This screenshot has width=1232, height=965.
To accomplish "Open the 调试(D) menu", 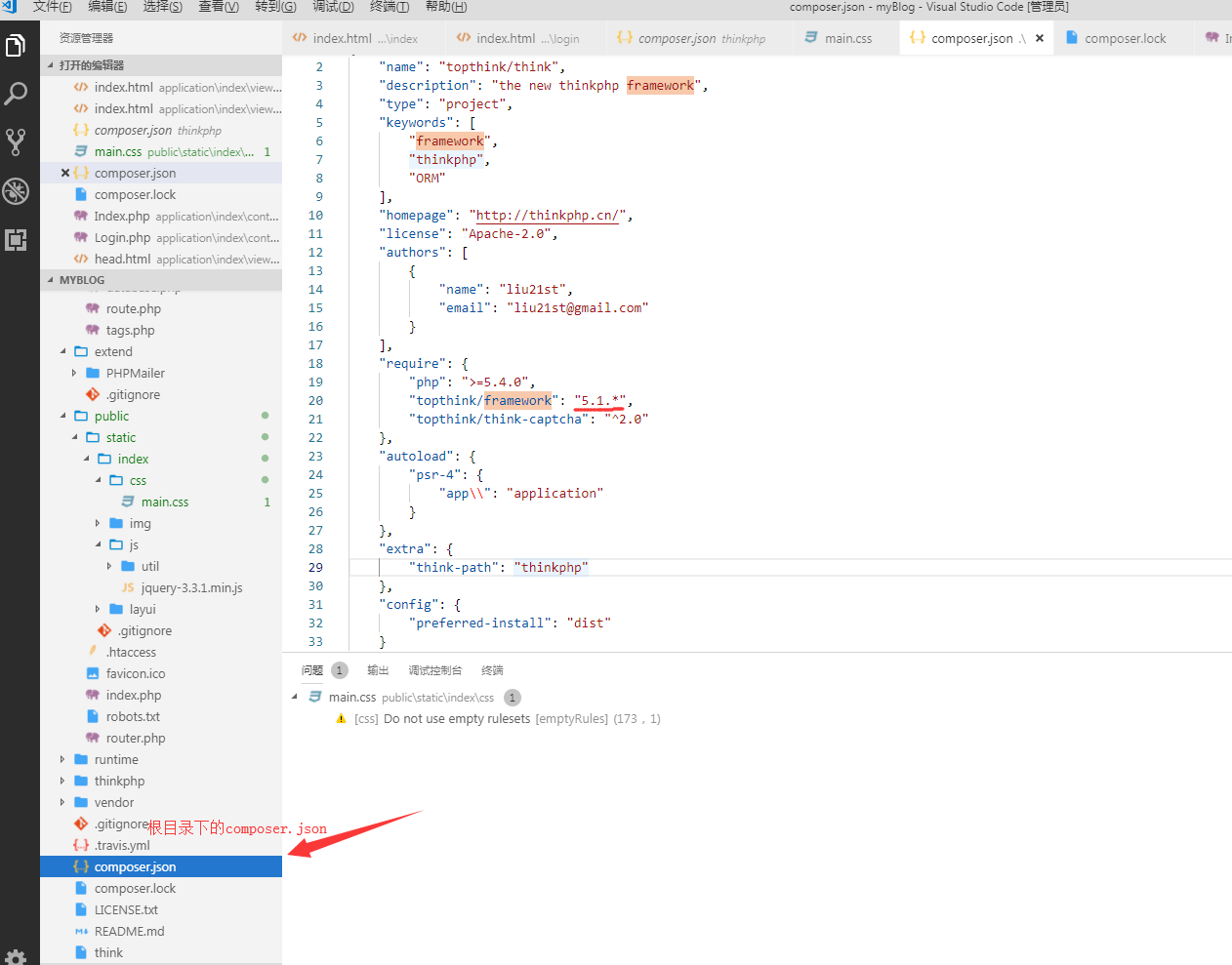I will pyautogui.click(x=333, y=7).
